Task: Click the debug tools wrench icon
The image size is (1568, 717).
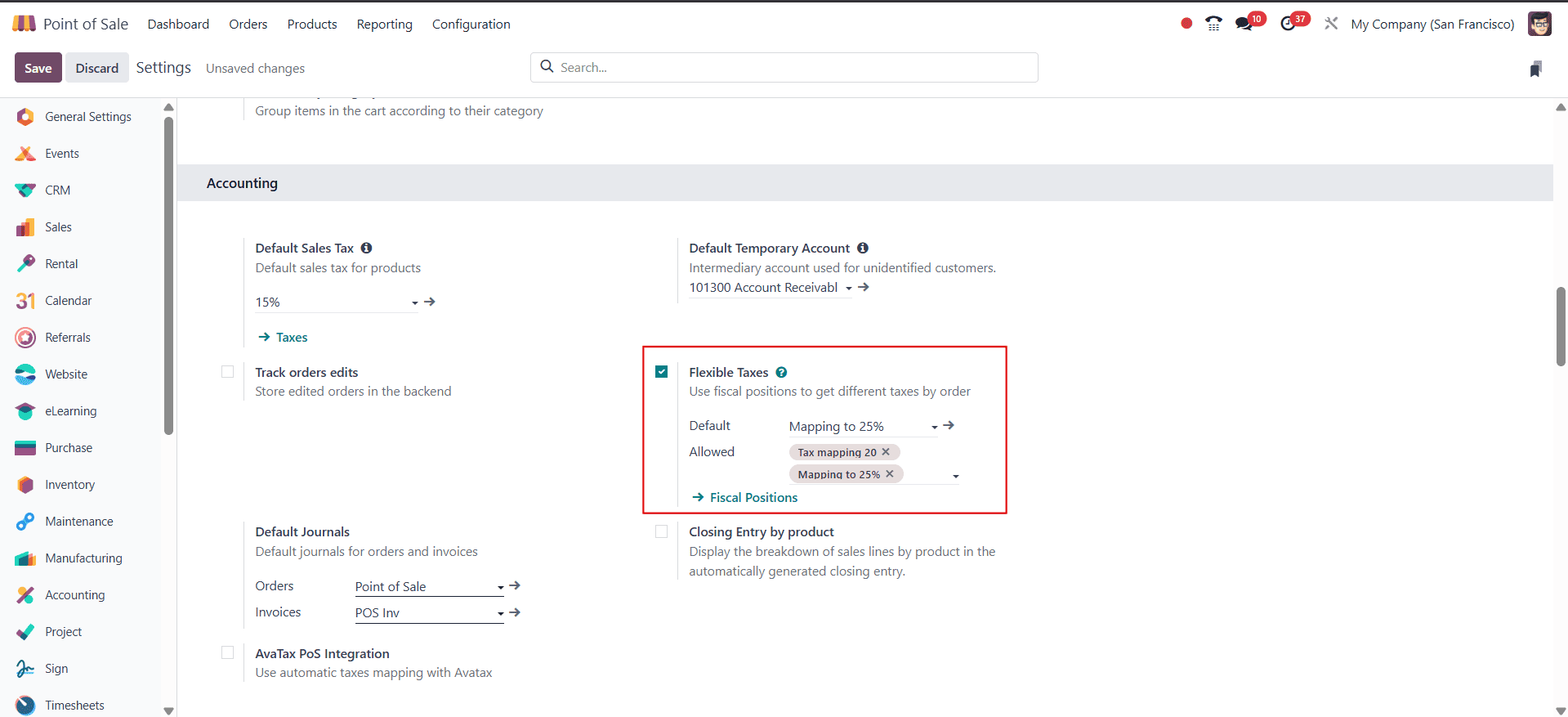Action: click(1331, 24)
